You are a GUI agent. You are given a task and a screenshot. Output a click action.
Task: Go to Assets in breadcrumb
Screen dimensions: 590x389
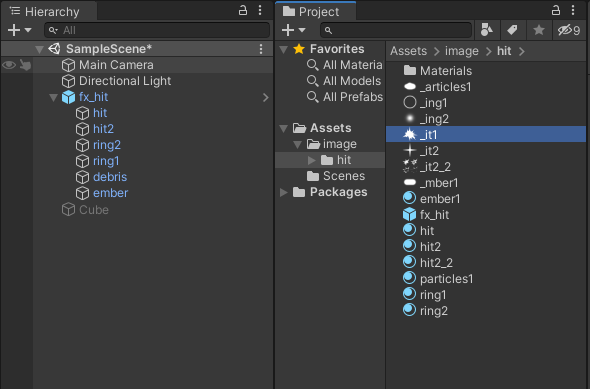tap(408, 51)
